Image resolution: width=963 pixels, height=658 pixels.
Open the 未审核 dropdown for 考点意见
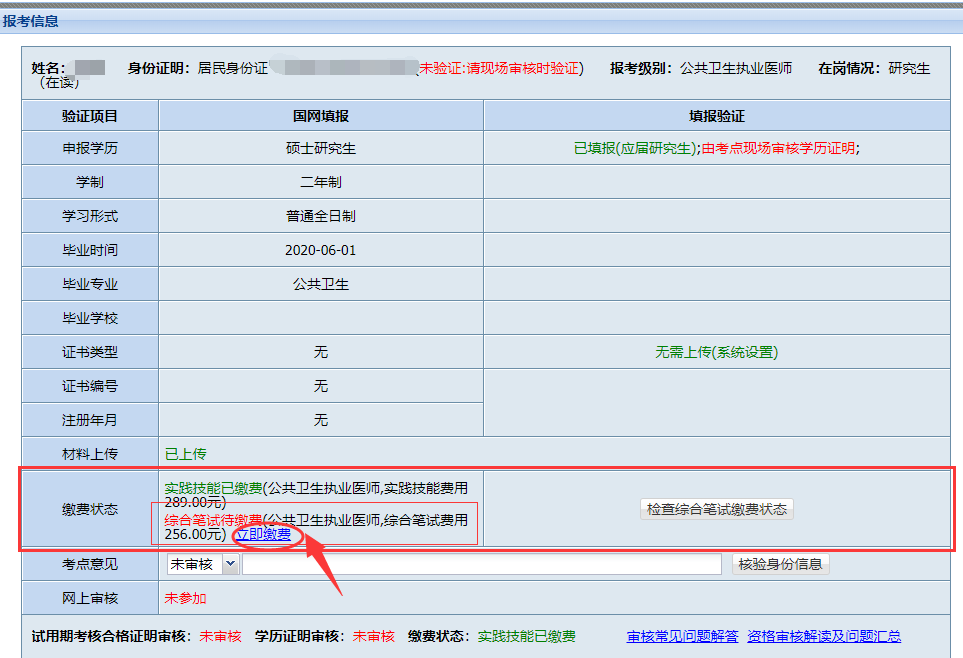(x=203, y=564)
